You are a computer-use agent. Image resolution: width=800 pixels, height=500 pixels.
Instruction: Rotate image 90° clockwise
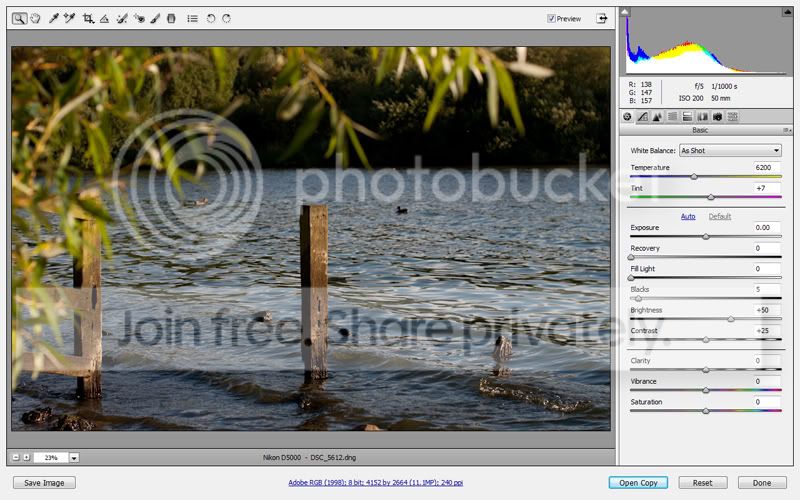[x=226, y=18]
